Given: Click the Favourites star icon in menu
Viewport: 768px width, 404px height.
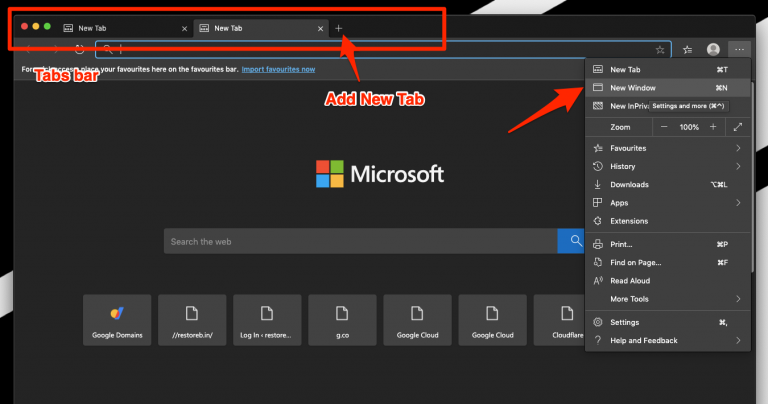Looking at the screenshot, I should pyautogui.click(x=598, y=148).
